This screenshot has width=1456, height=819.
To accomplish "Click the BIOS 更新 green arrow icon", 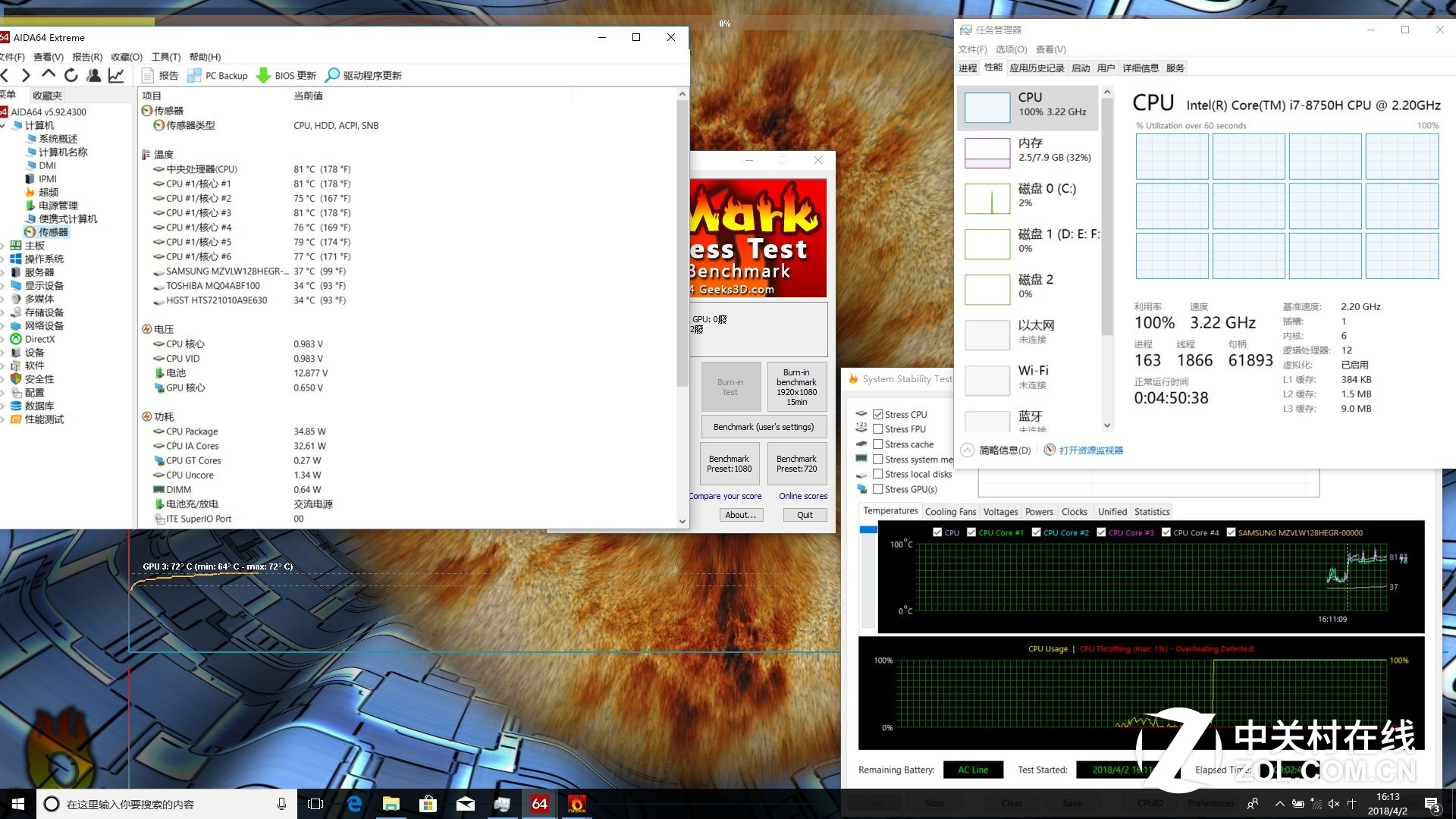I will (263, 75).
